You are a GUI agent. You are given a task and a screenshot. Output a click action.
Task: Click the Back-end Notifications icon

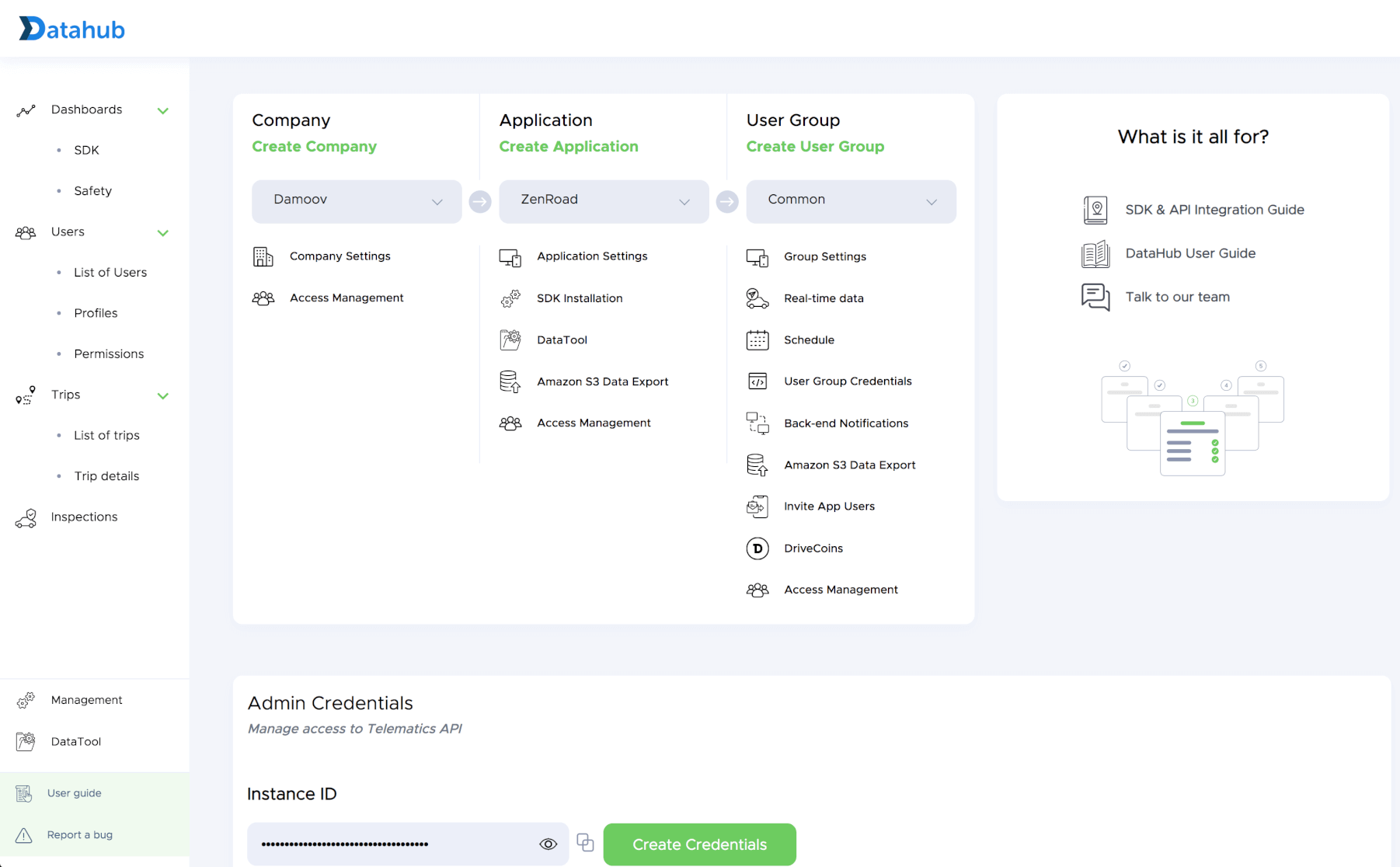756,423
